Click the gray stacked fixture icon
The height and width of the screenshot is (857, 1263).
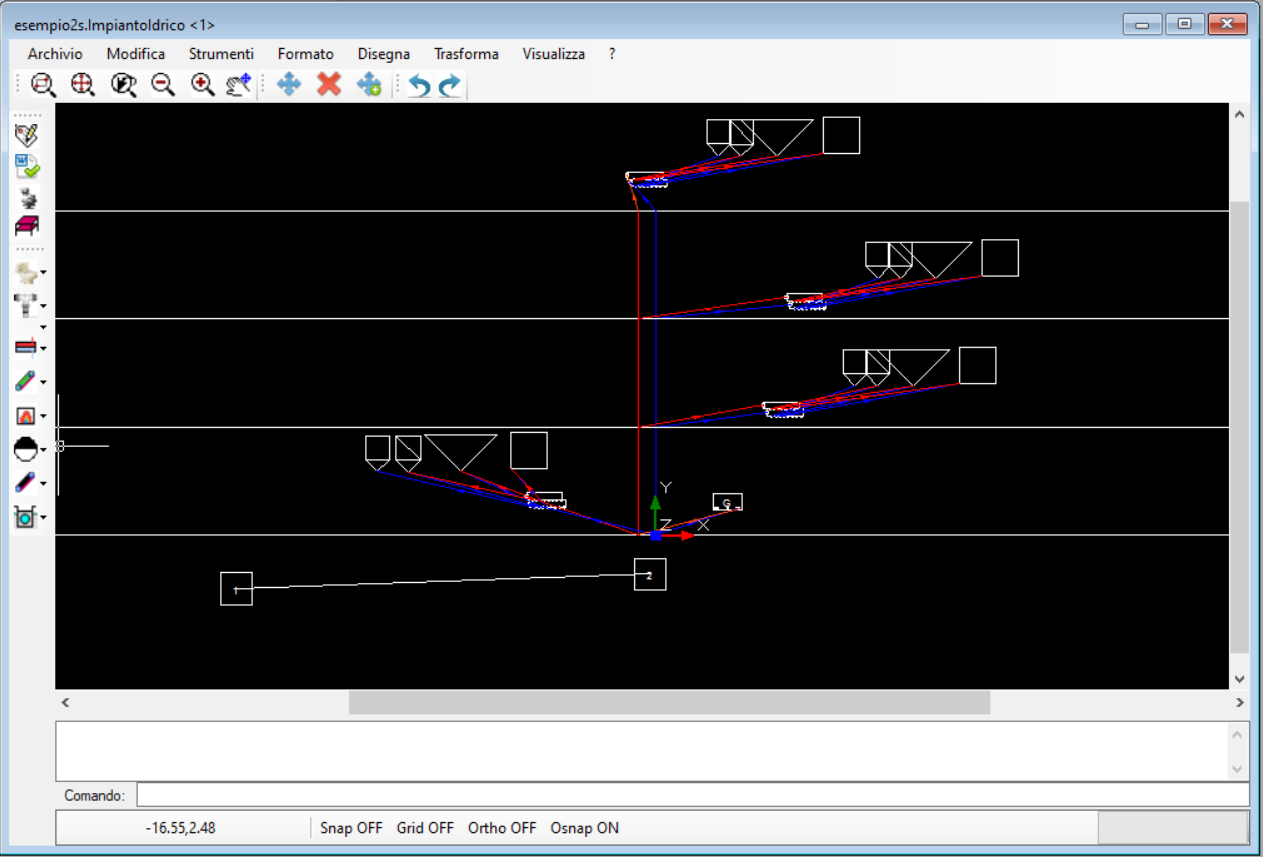point(27,196)
